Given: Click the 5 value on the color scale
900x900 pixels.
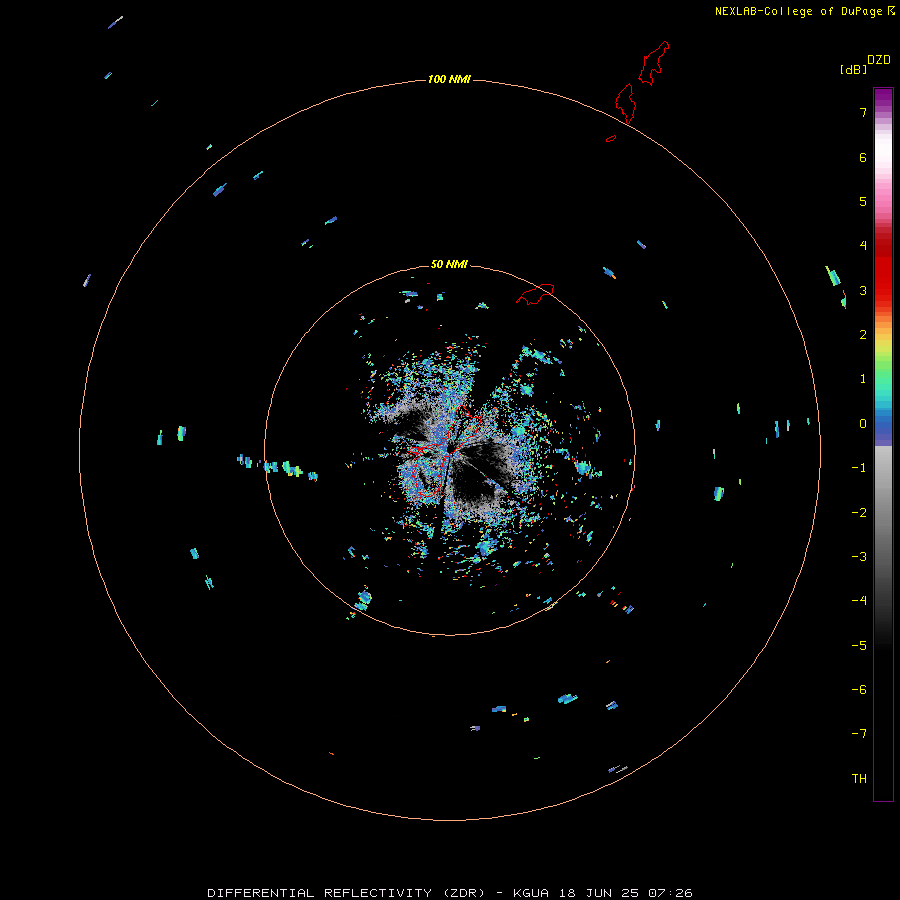Looking at the screenshot, I should pos(863,201).
